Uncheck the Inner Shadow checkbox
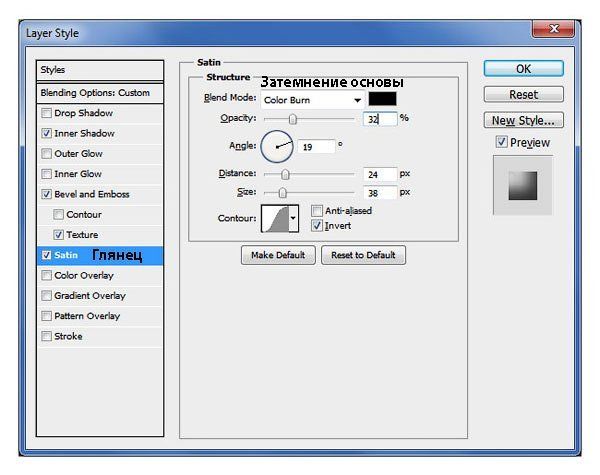 pyautogui.click(x=46, y=134)
